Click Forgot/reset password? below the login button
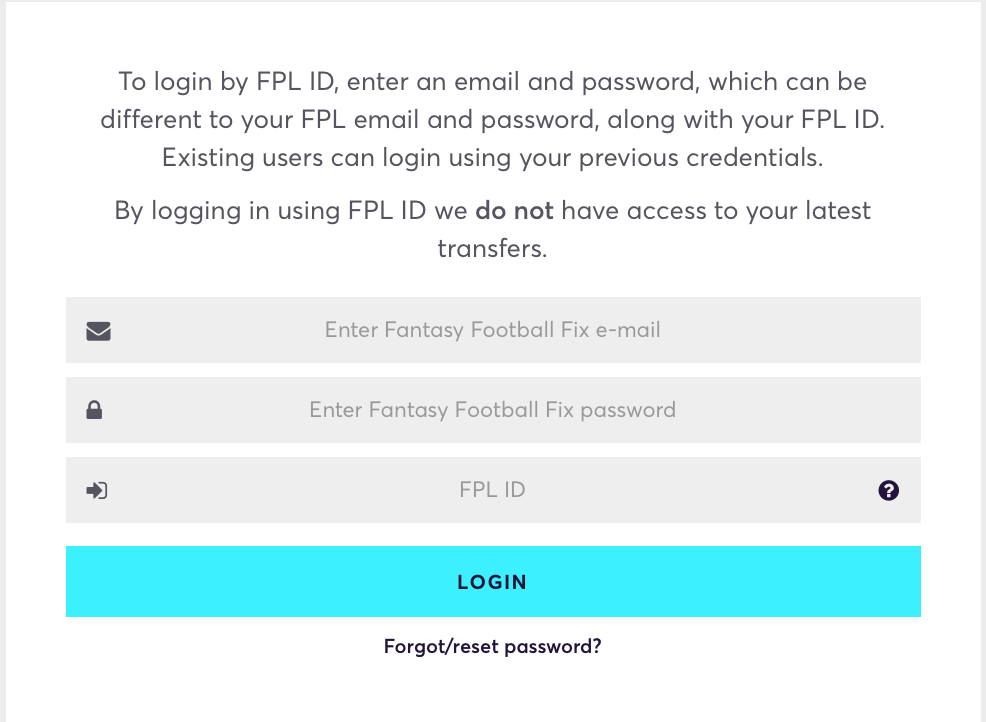The height and width of the screenshot is (722, 986). click(492, 646)
